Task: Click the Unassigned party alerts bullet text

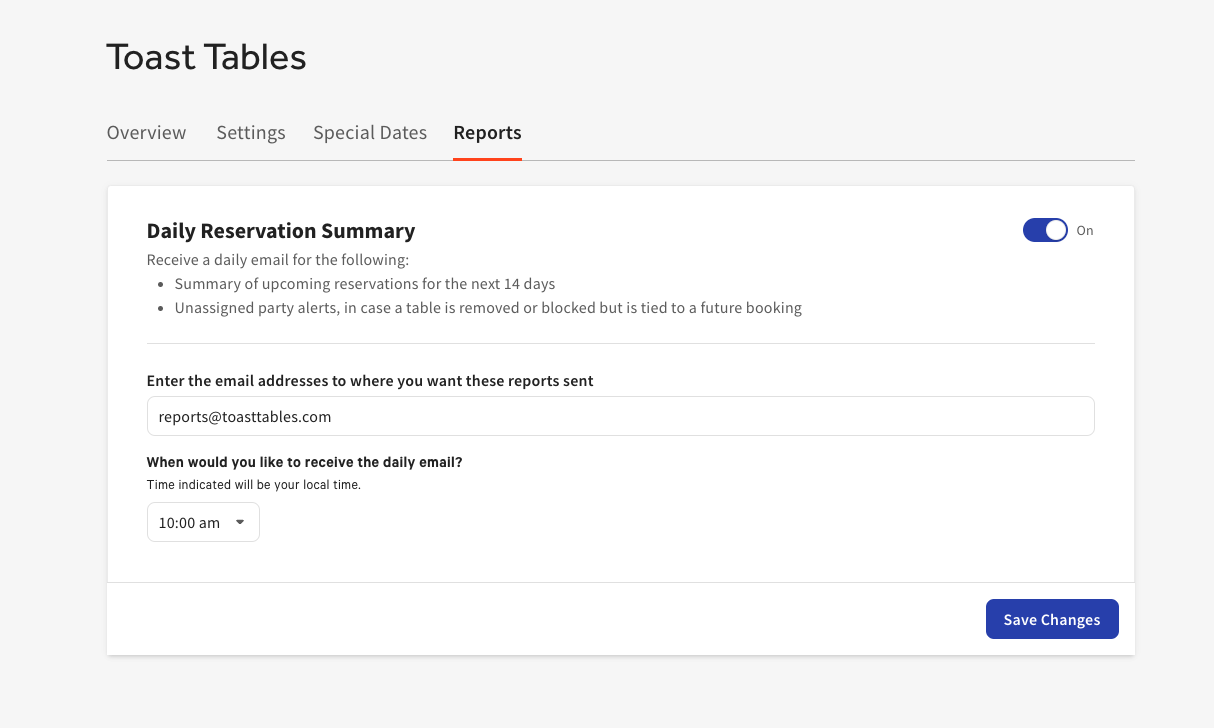Action: 488,308
